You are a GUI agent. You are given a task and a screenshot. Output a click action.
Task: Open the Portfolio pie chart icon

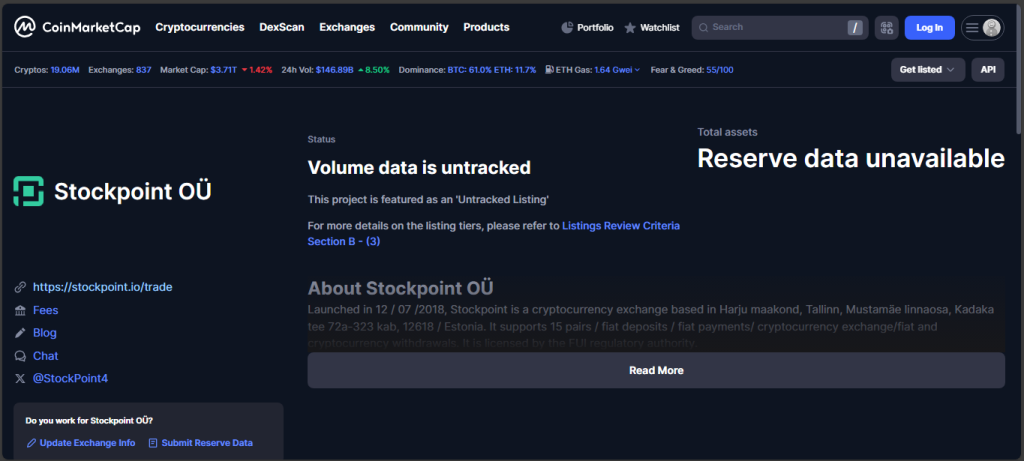568,28
